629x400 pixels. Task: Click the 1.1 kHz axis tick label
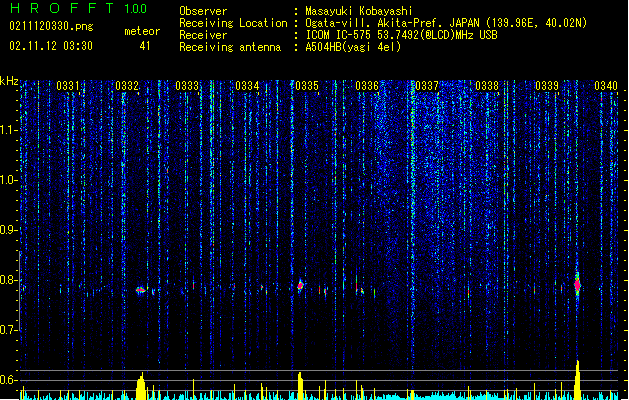tap(8, 130)
